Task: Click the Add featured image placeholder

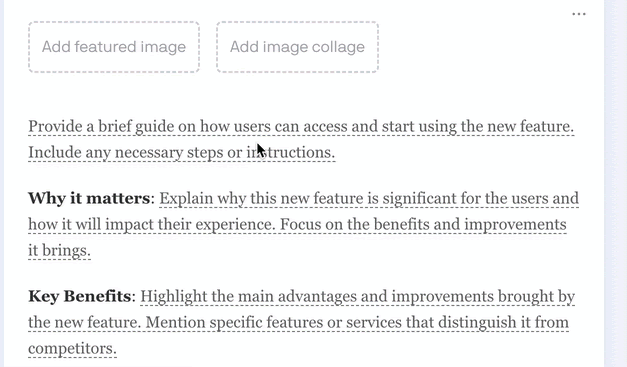Action: [114, 47]
